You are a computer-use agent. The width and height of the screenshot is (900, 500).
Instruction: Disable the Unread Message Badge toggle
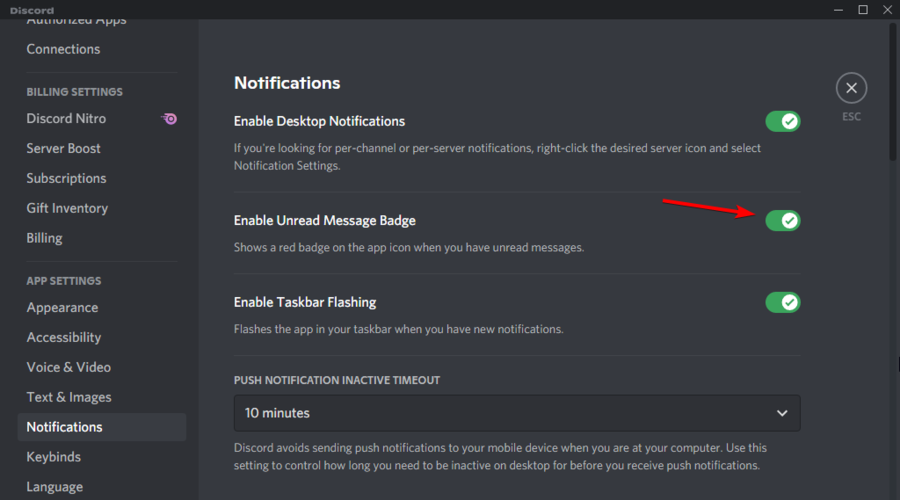coord(782,220)
